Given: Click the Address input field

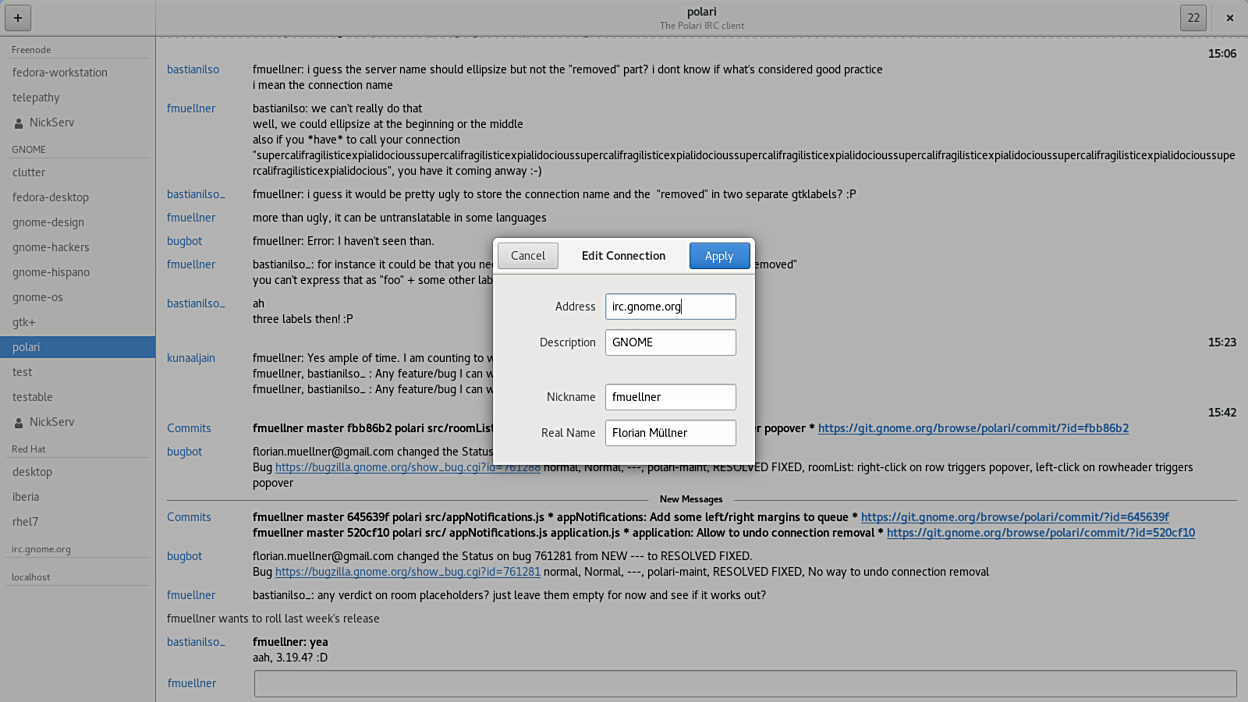Looking at the screenshot, I should point(670,306).
